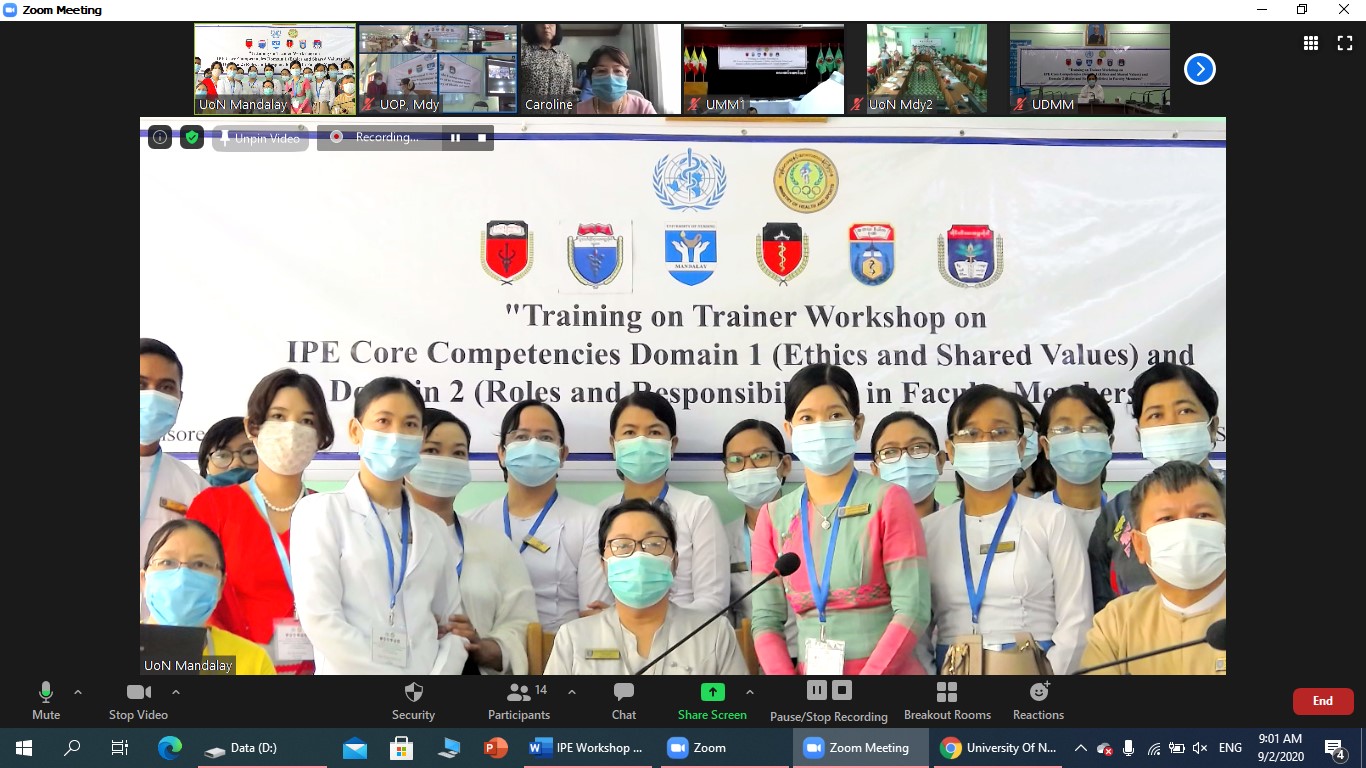The height and width of the screenshot is (768, 1366).
Task: Click the Recording... status label
Action: pyautogui.click(x=387, y=138)
